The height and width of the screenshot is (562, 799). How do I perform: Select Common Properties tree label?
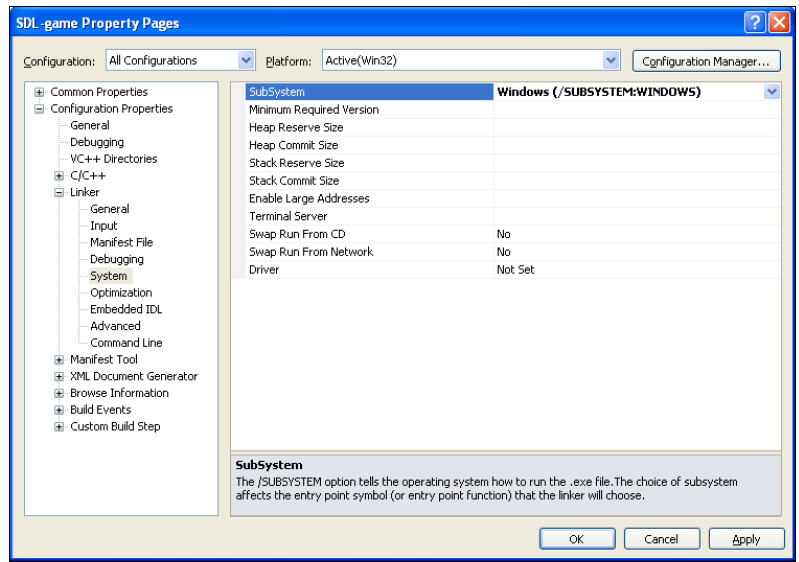coord(99,92)
